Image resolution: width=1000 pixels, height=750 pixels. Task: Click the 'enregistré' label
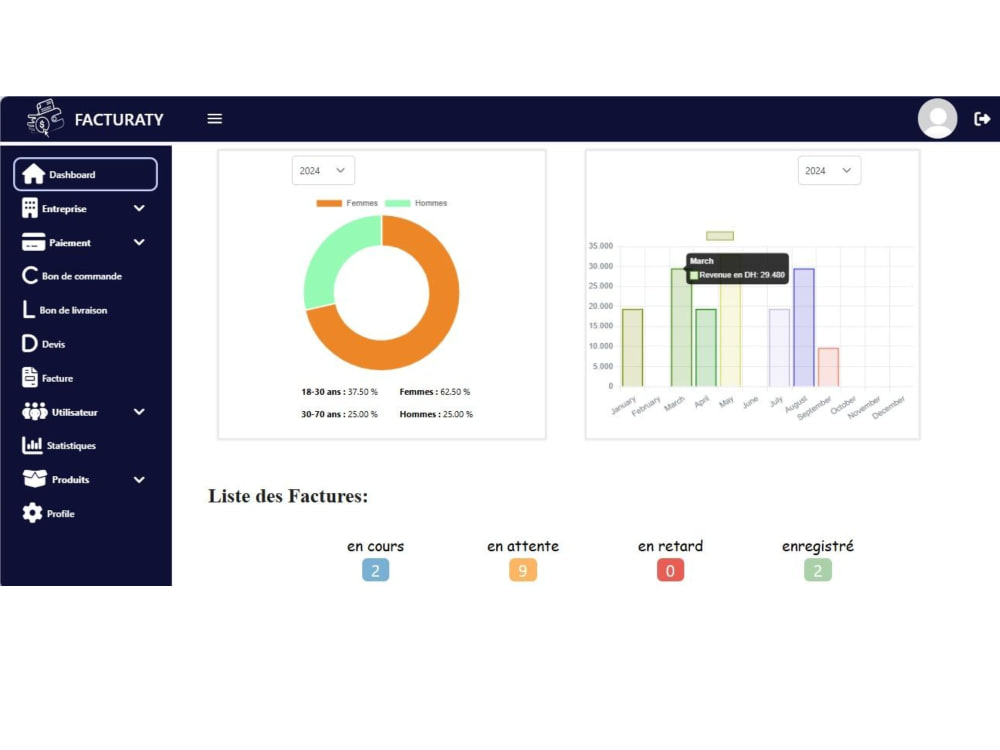click(818, 547)
